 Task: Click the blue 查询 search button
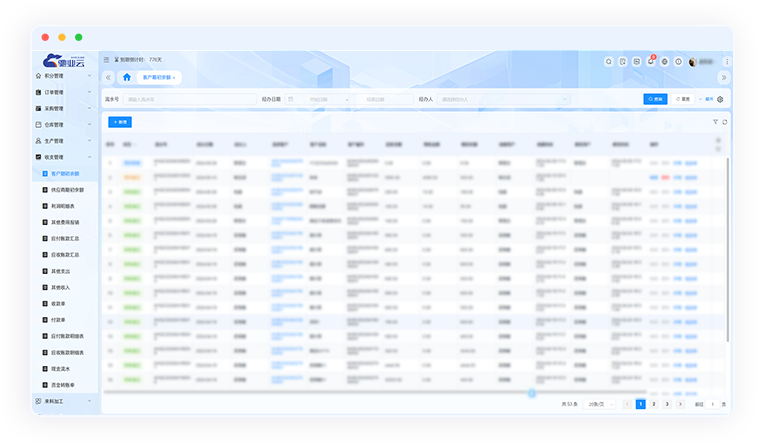[x=655, y=100]
